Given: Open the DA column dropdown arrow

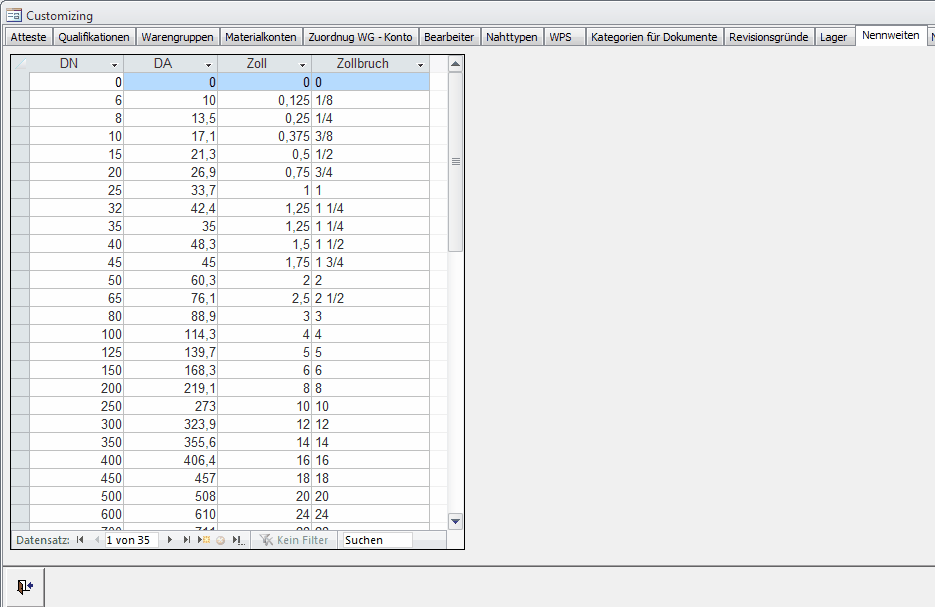Looking at the screenshot, I should pyautogui.click(x=208, y=65).
